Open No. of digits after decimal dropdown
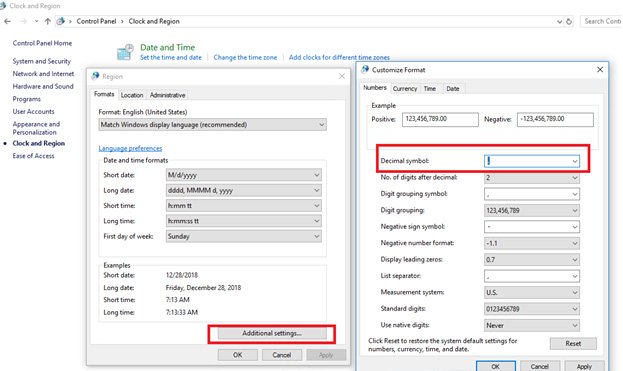 [532, 178]
